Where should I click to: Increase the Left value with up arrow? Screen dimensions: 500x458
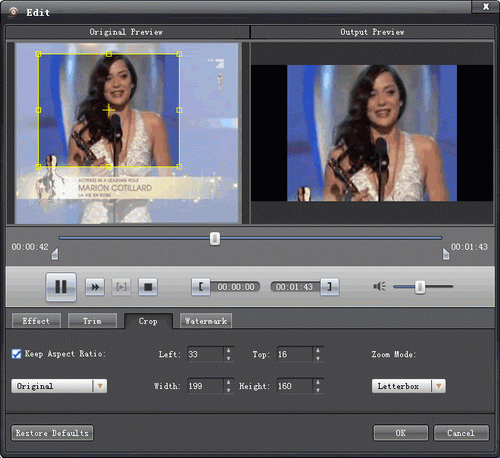click(228, 350)
